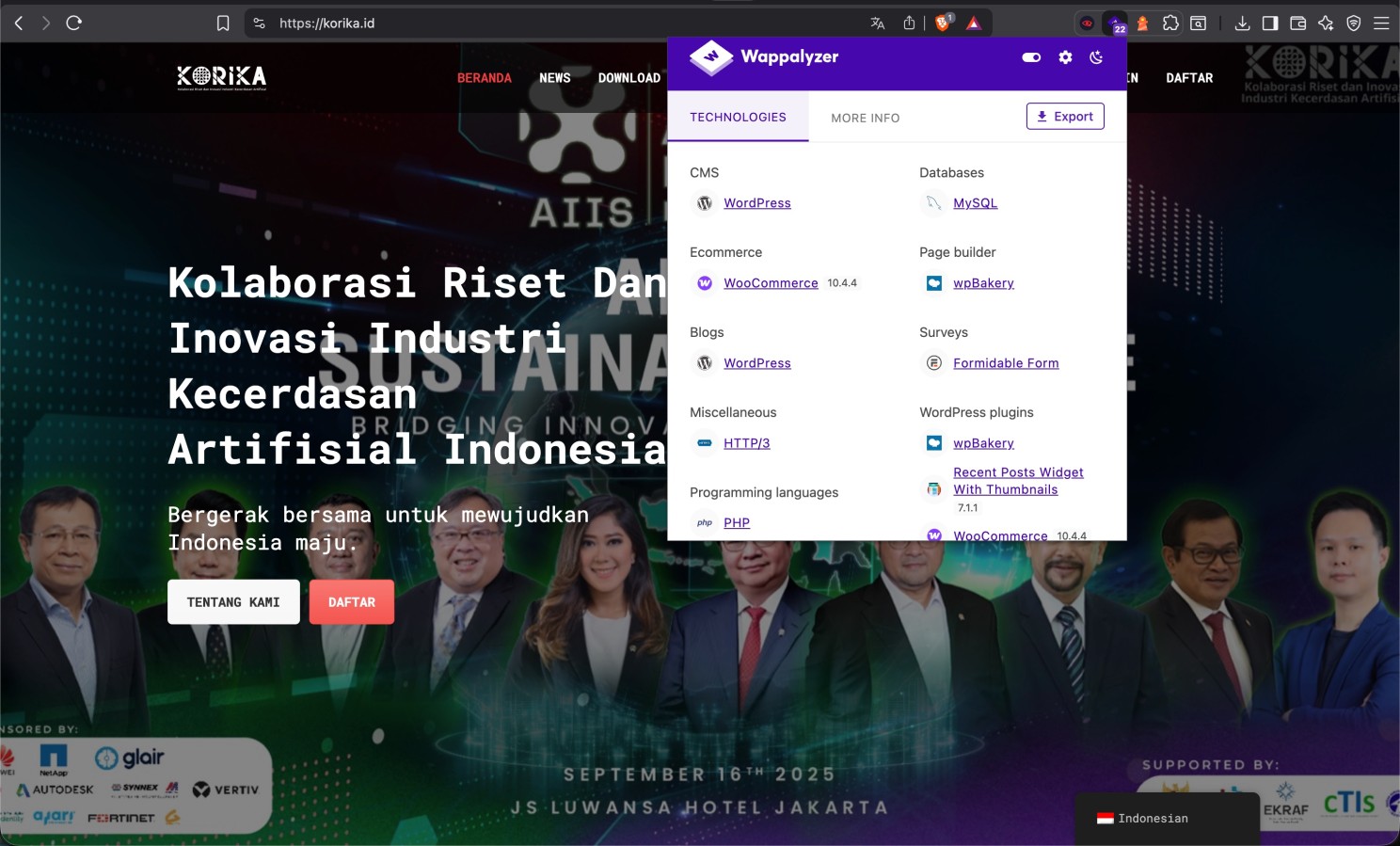Open the NEWS menu item
1400x846 pixels.
pyautogui.click(x=555, y=78)
